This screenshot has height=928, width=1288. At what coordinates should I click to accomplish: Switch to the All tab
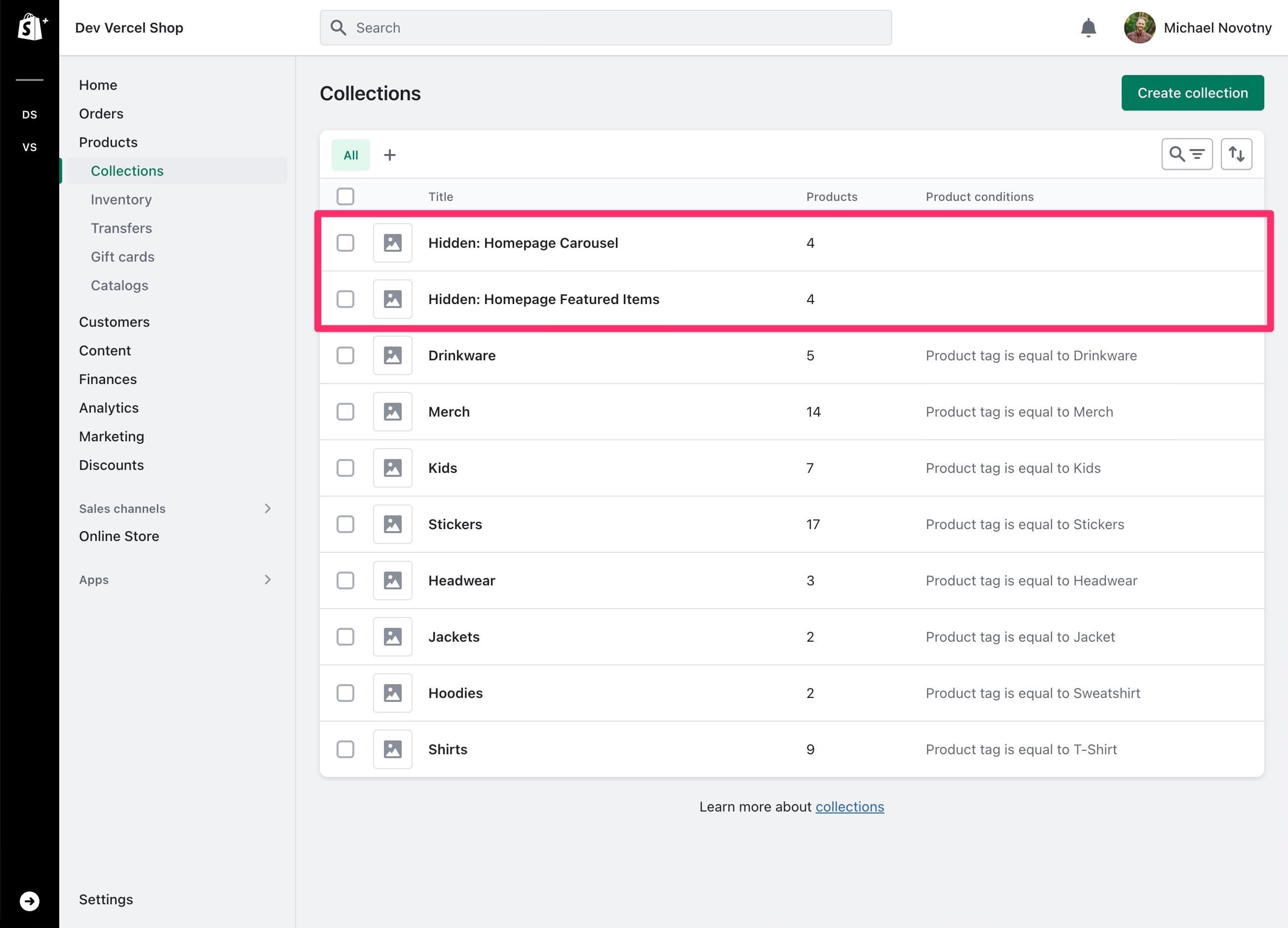coord(350,155)
